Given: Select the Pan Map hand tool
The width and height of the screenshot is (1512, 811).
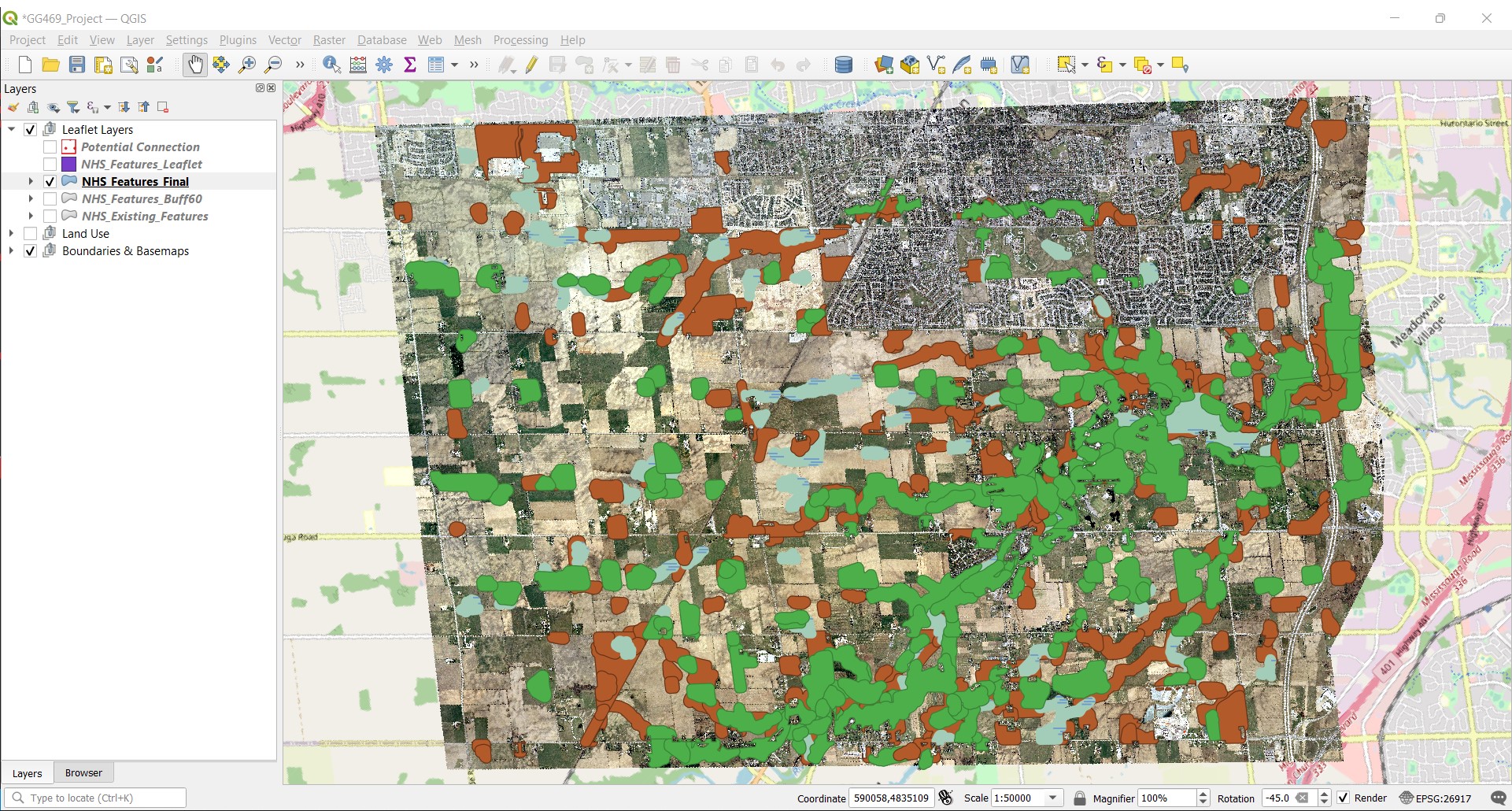Looking at the screenshot, I should (x=194, y=65).
